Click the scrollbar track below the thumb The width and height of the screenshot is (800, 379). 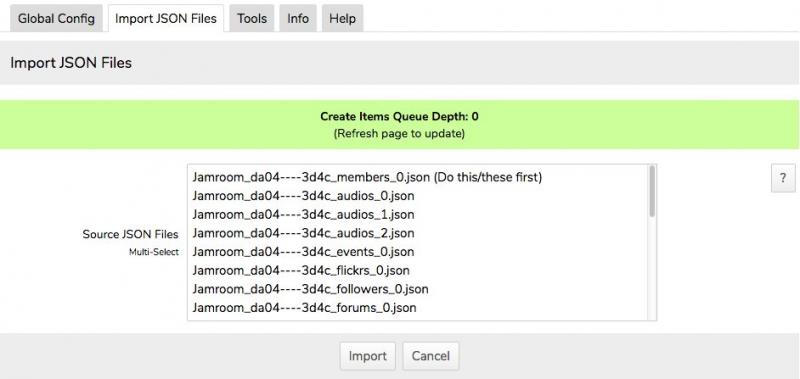652,269
